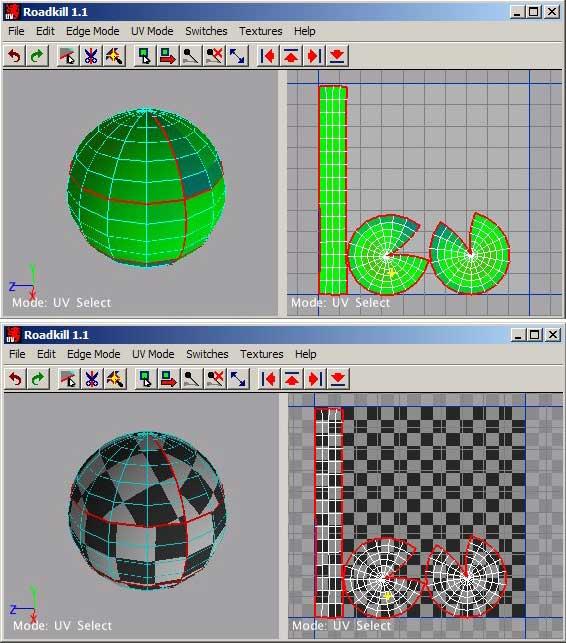The image size is (566, 643).
Task: Choose the UV scale arrows tool in green-sphere window
Action: tap(237, 55)
